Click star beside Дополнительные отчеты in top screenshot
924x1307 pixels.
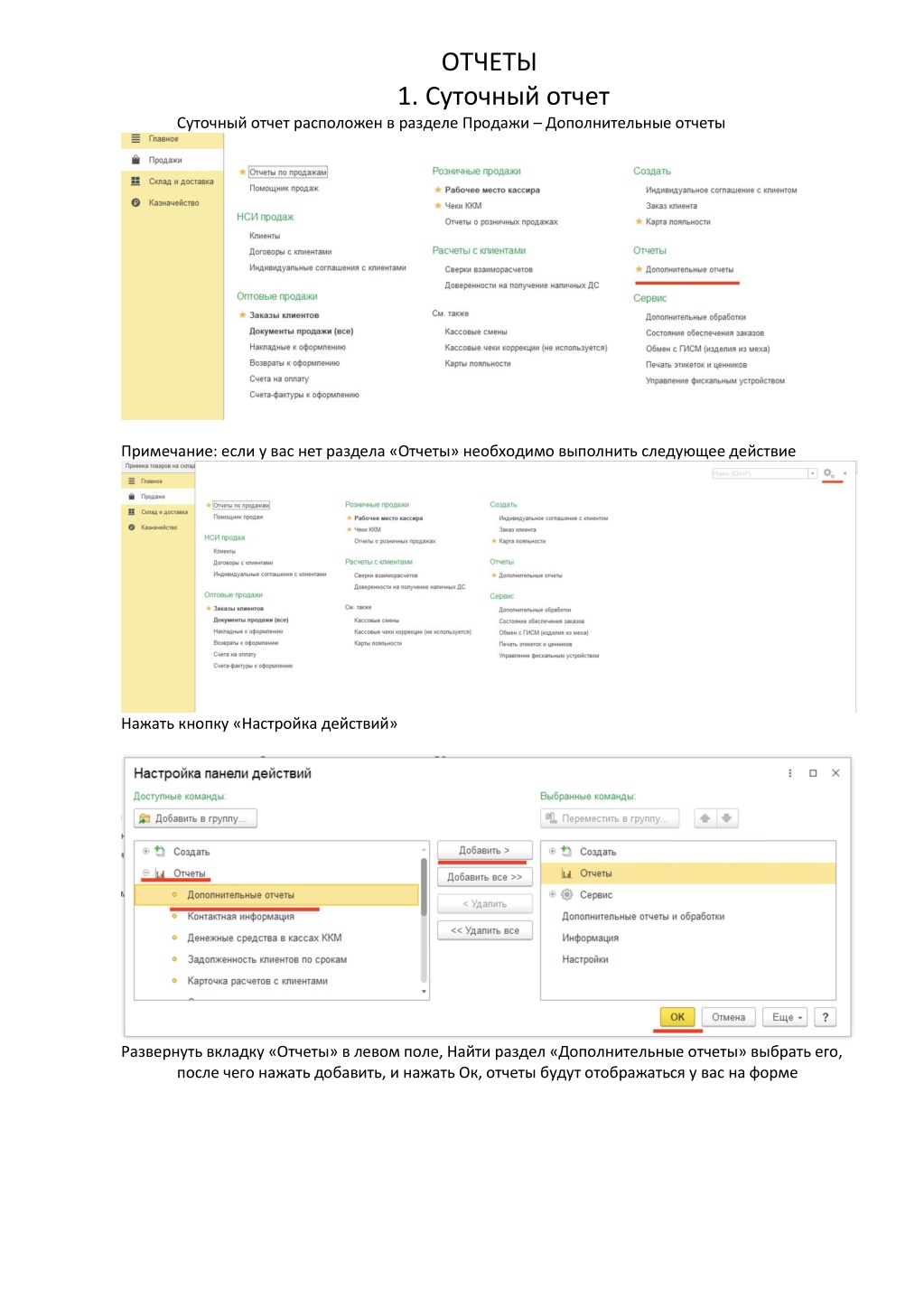pyautogui.click(x=639, y=269)
